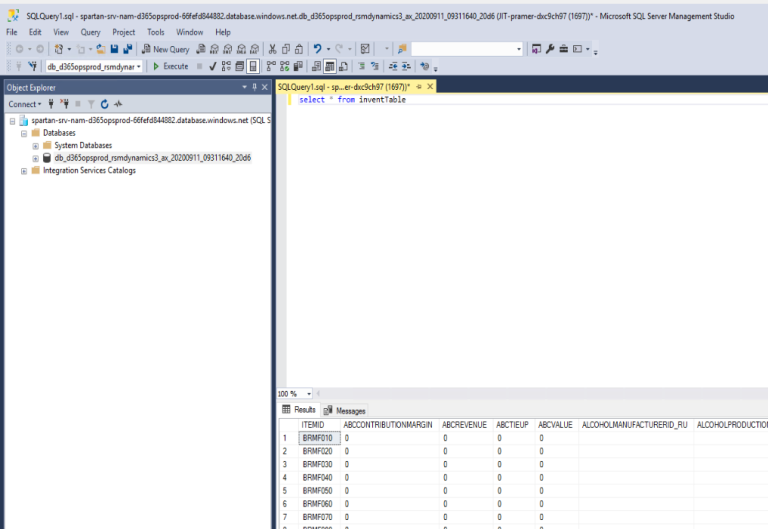
Task: Toggle Results to Grid output mode
Action: pyautogui.click(x=328, y=66)
